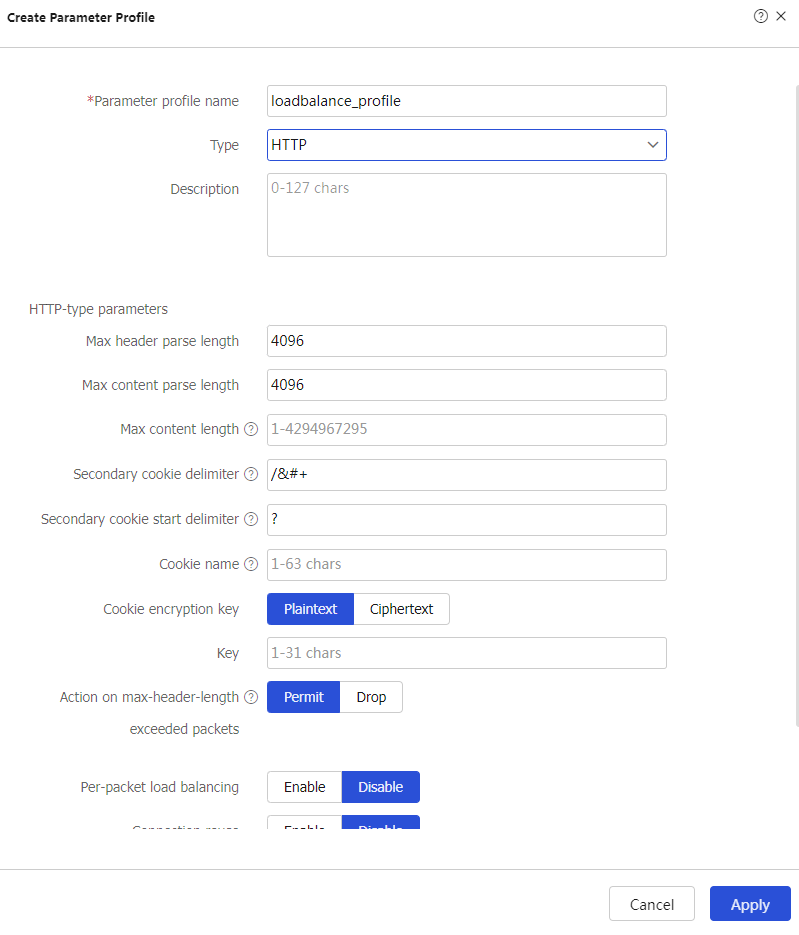This screenshot has height=935, width=799.
Task: Click help icon beside Secondary cookie delimiter
Action: tap(251, 475)
